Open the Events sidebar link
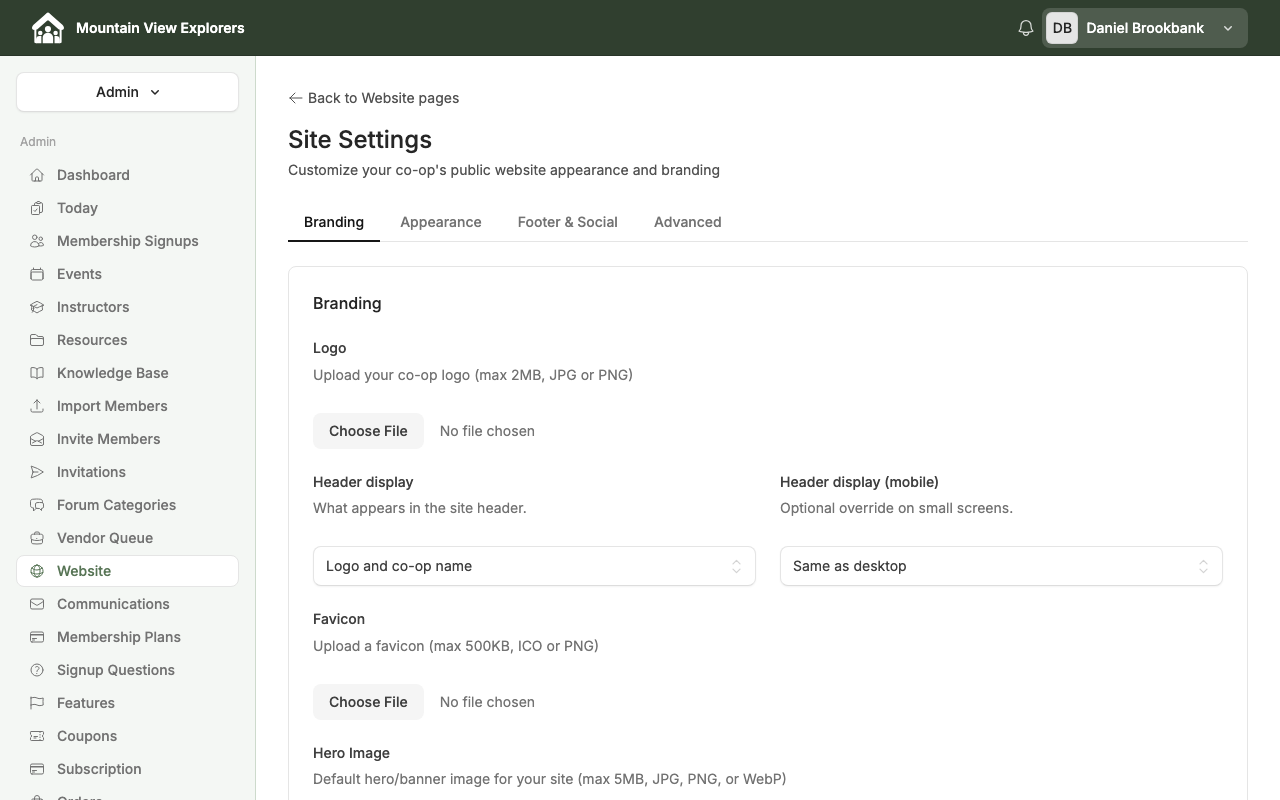 coord(127,274)
